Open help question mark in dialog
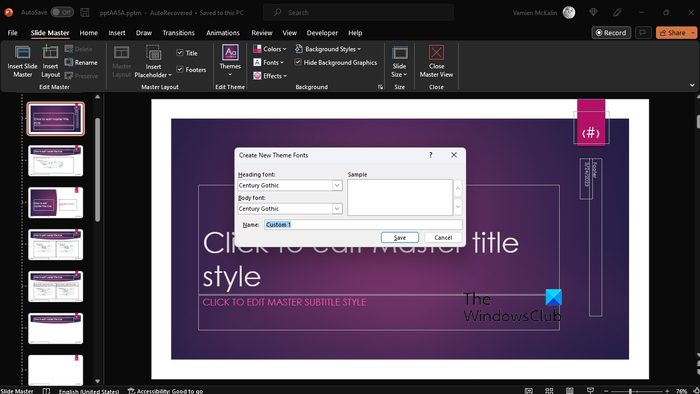700x394 pixels. point(430,155)
